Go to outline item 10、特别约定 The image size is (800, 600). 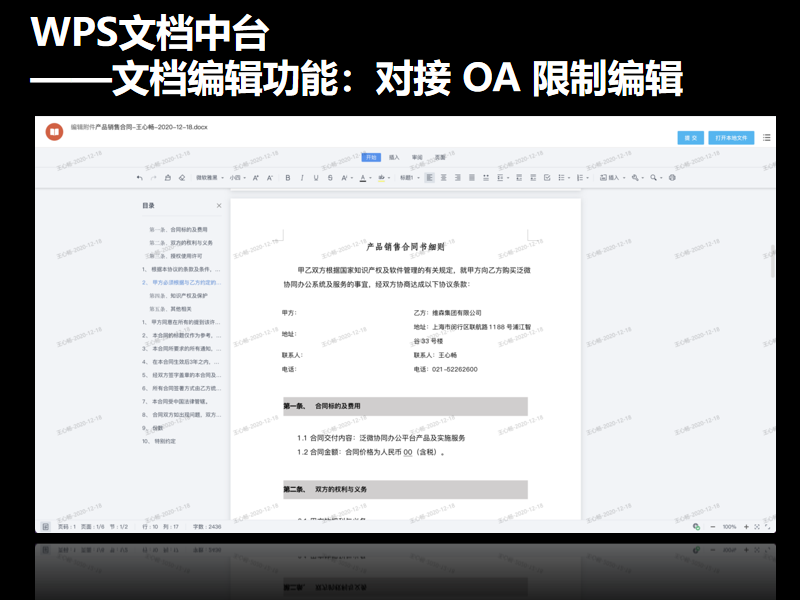159,441
